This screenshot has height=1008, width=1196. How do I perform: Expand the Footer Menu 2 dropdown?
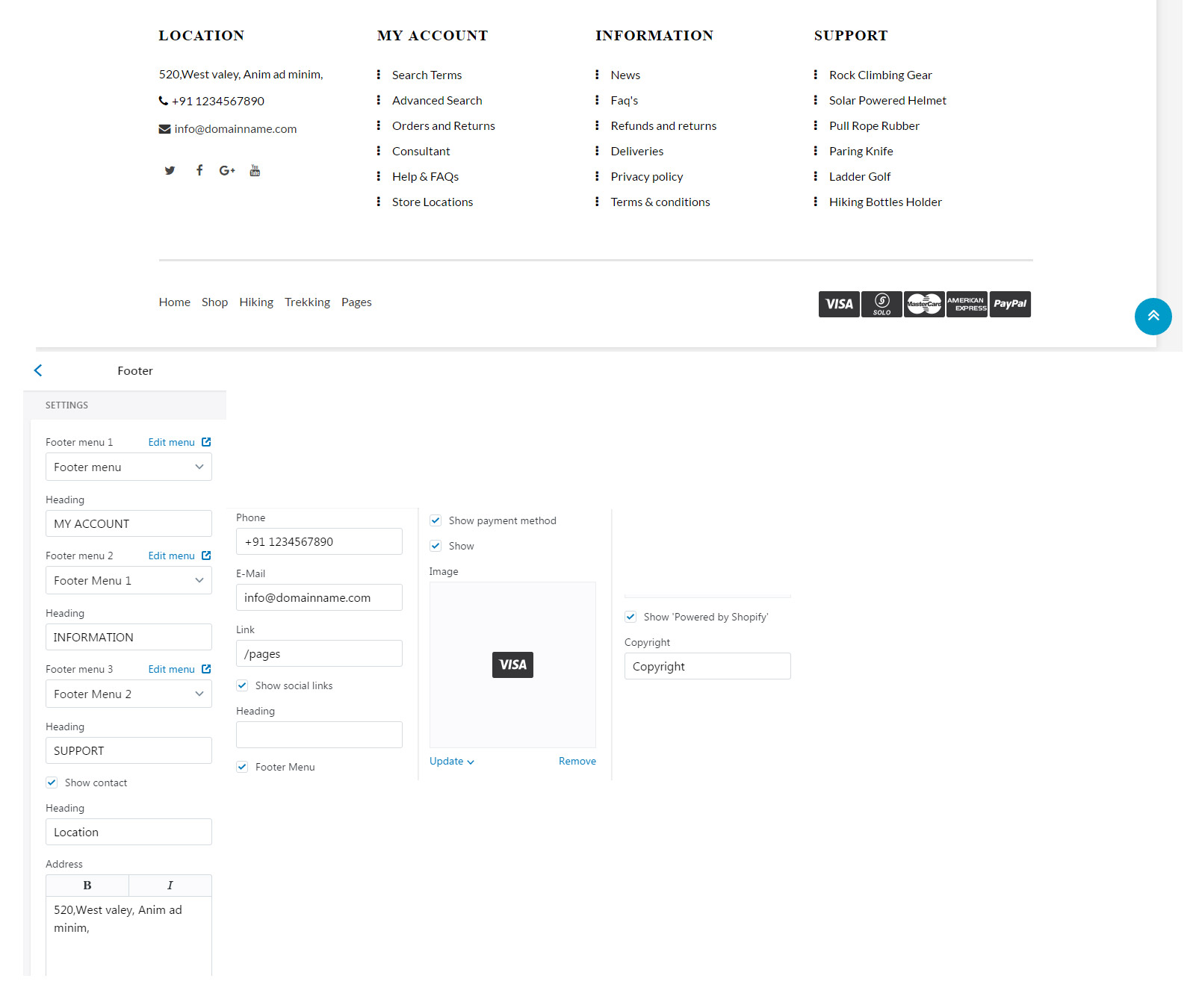pyautogui.click(x=128, y=694)
